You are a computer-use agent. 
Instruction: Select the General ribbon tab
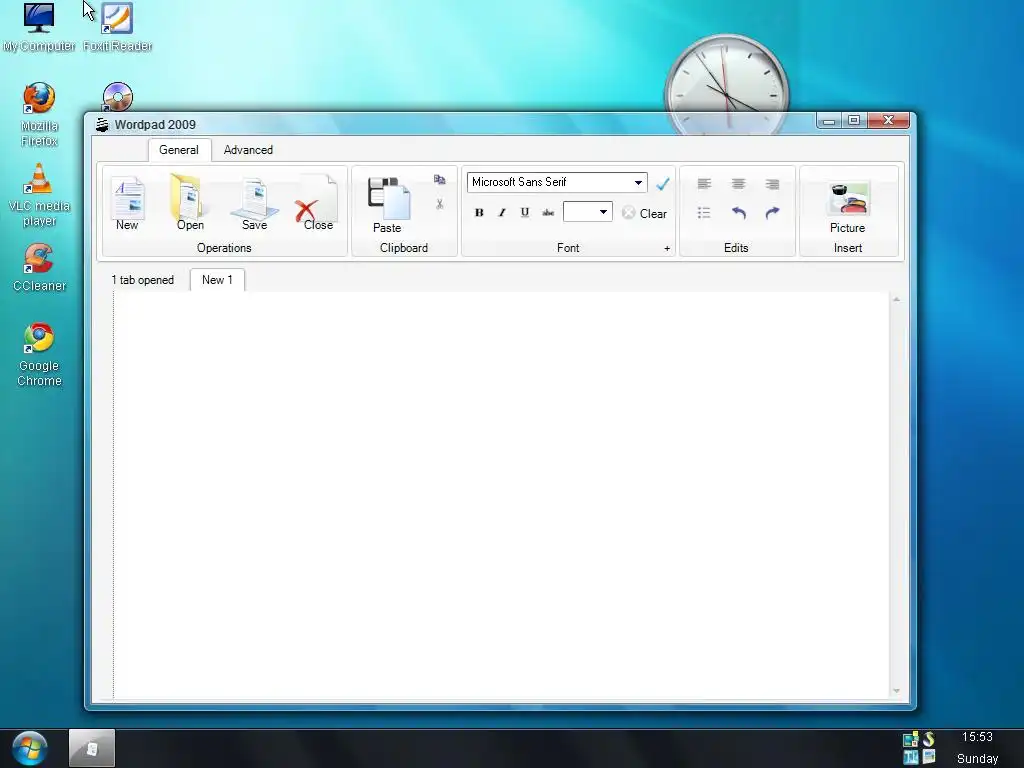coord(179,150)
